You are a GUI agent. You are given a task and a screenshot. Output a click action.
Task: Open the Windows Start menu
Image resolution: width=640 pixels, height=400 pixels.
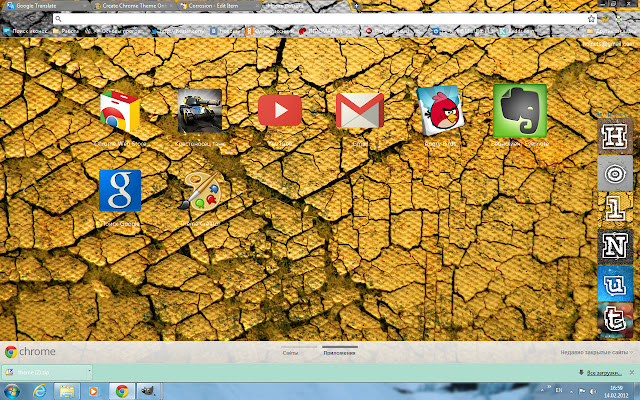[11, 392]
